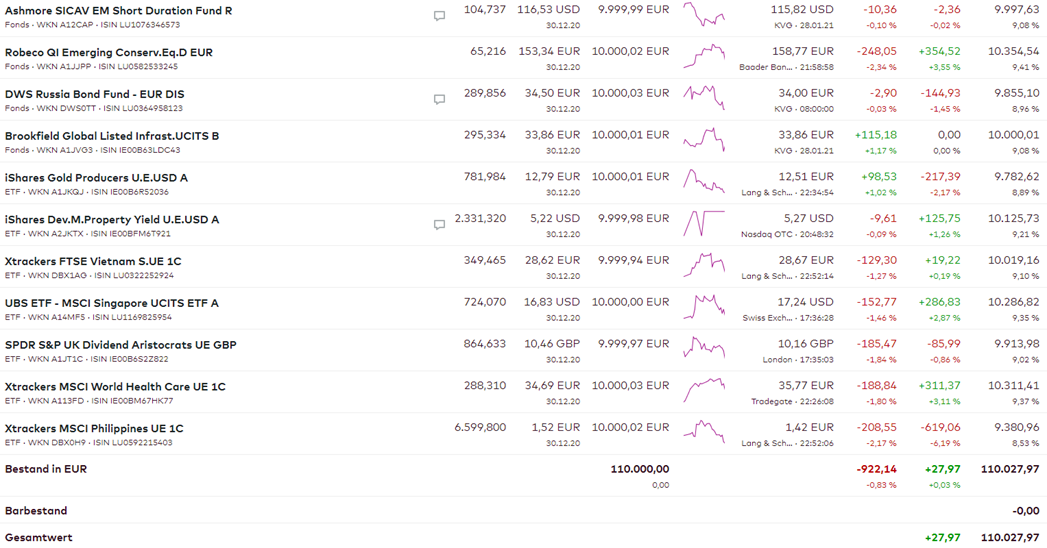Click the SPDR S&P UK Dividend Aristocrats sparkline

[704, 350]
